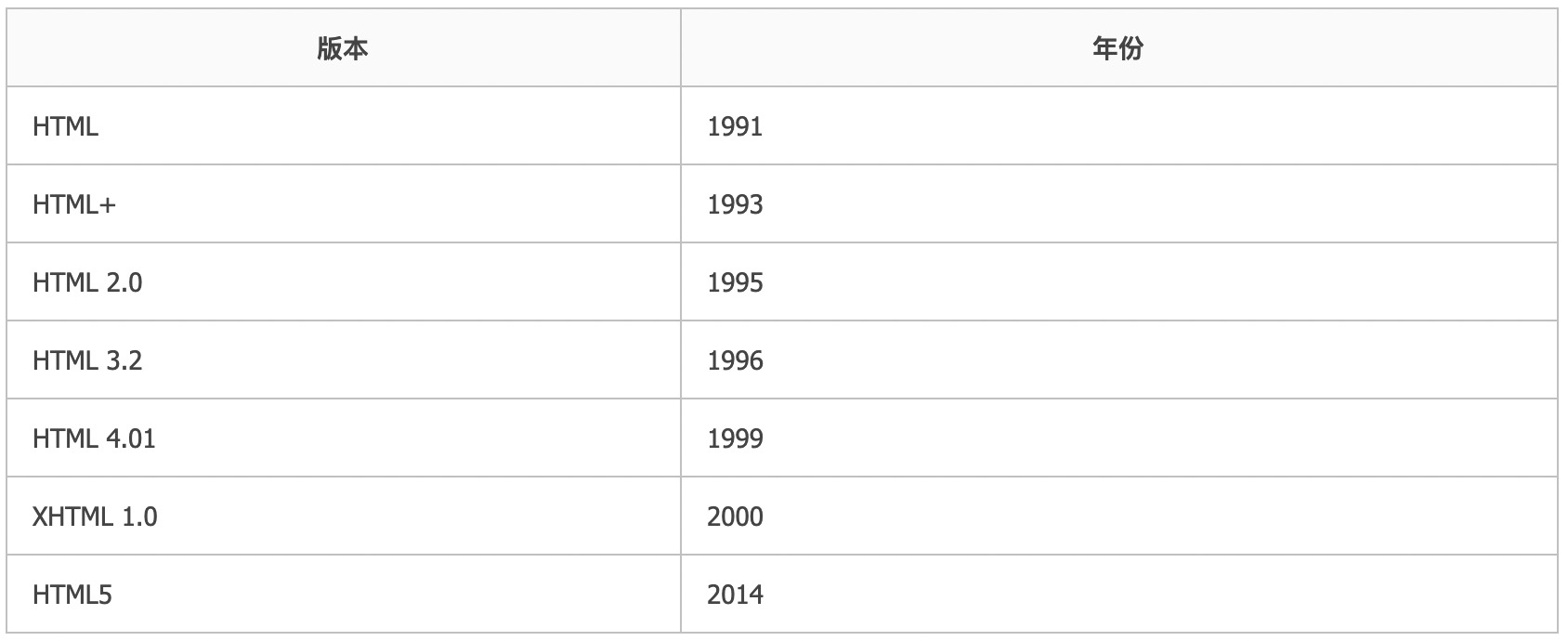This screenshot has height=641, width=1568.
Task: Click the 年份 column header
Action: coord(1119,48)
